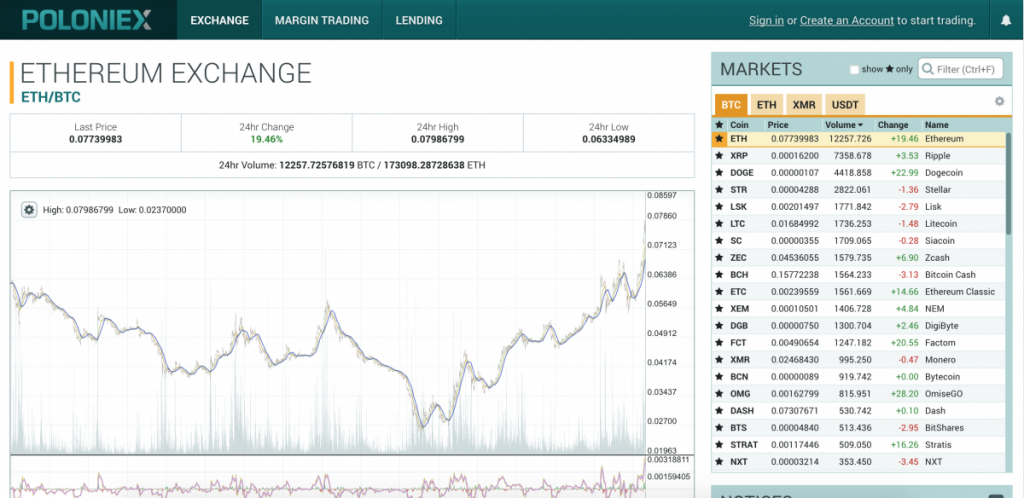Click the markets list scrollbar
Image resolution: width=1024 pixels, height=498 pixels.
tap(1009, 183)
